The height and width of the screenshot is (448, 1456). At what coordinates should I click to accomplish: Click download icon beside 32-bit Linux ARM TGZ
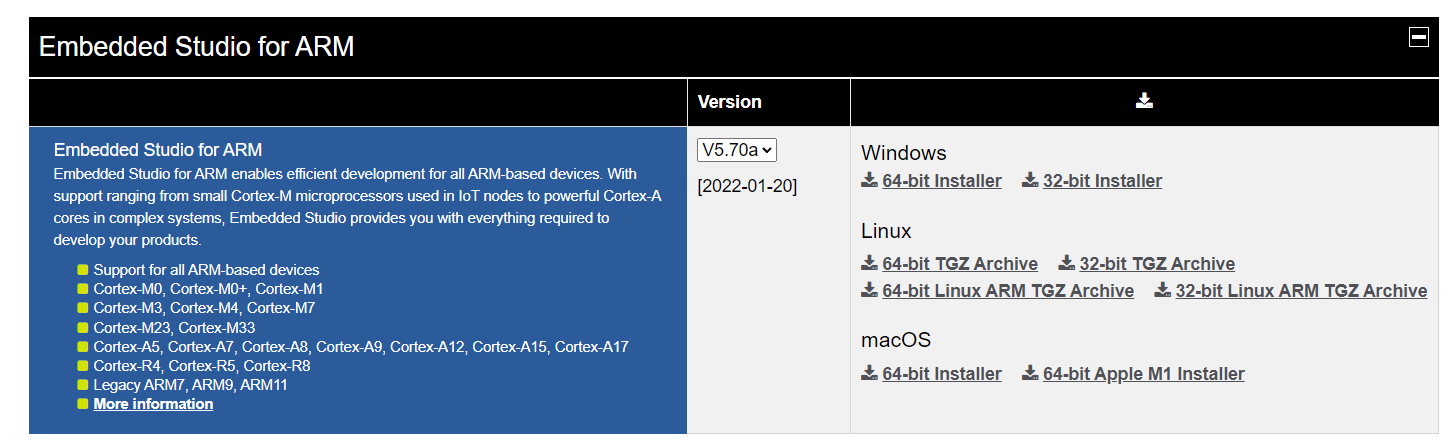[x=1162, y=290]
